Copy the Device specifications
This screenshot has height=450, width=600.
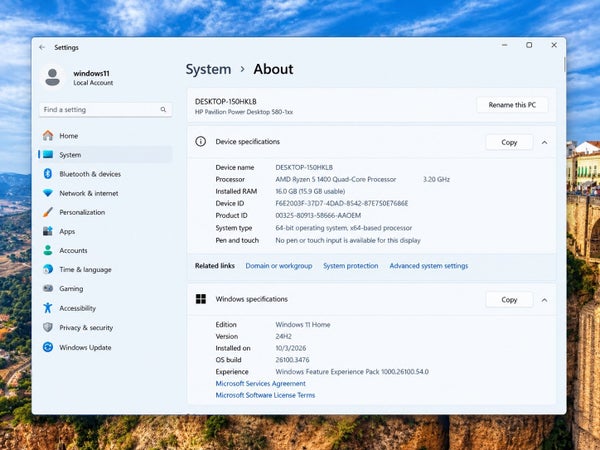click(x=509, y=142)
